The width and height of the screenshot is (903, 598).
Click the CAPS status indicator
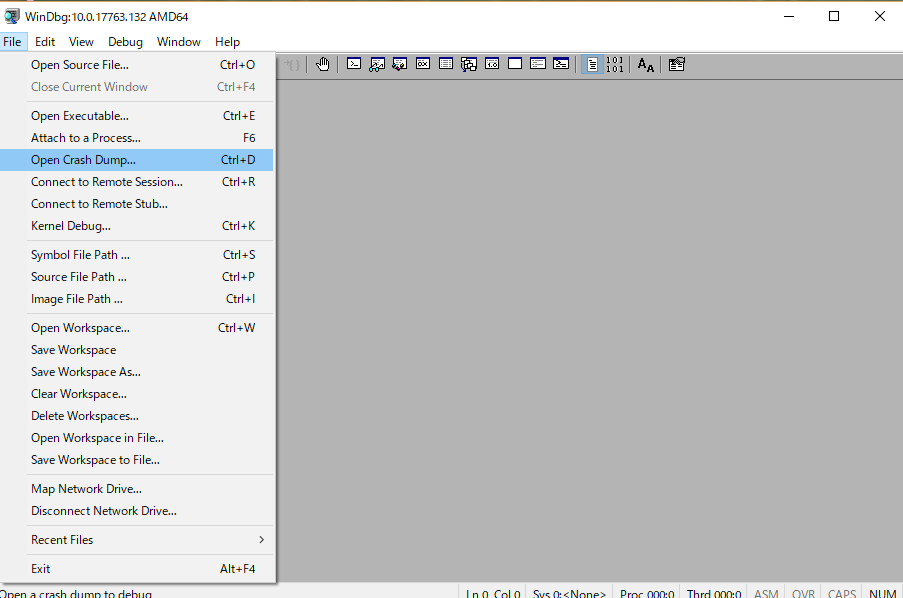(x=841, y=593)
